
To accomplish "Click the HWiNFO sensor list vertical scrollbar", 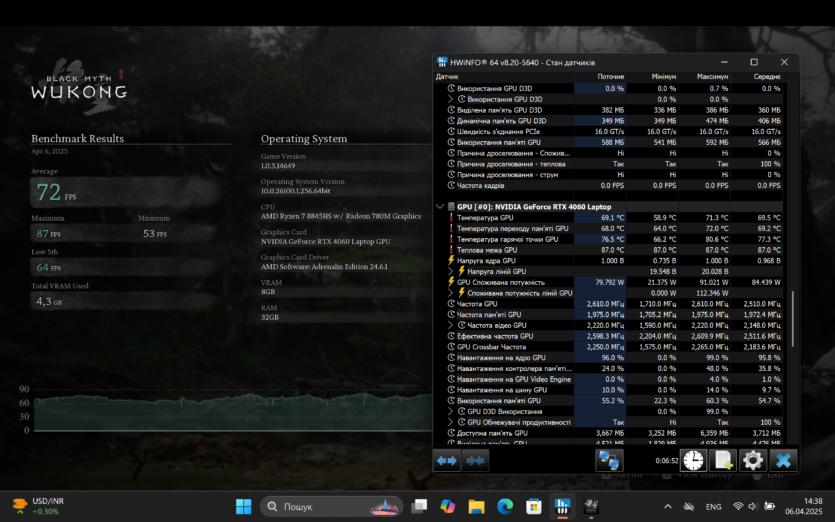I will click(x=792, y=319).
